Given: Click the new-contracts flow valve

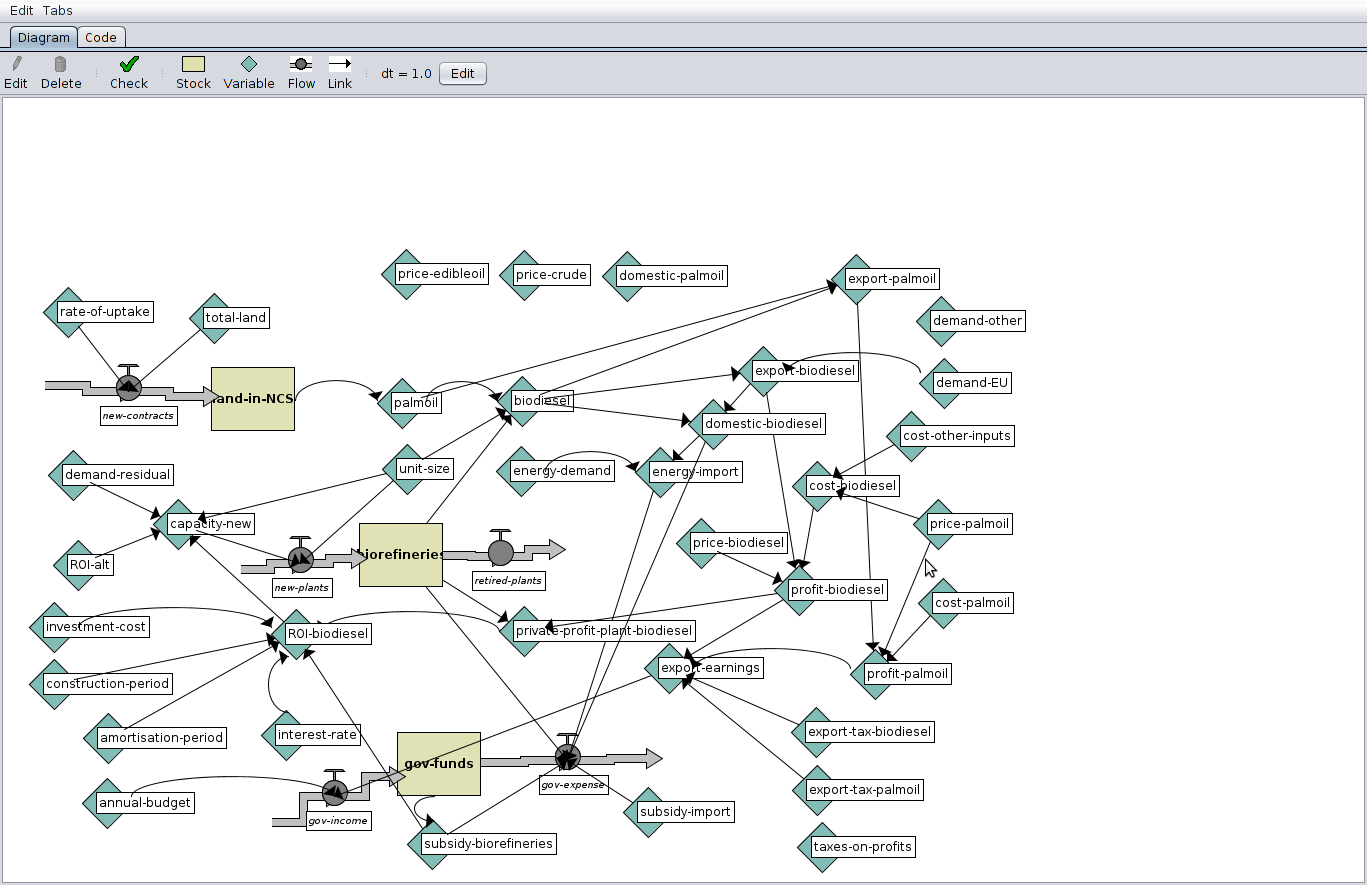Looking at the screenshot, I should 128,389.
